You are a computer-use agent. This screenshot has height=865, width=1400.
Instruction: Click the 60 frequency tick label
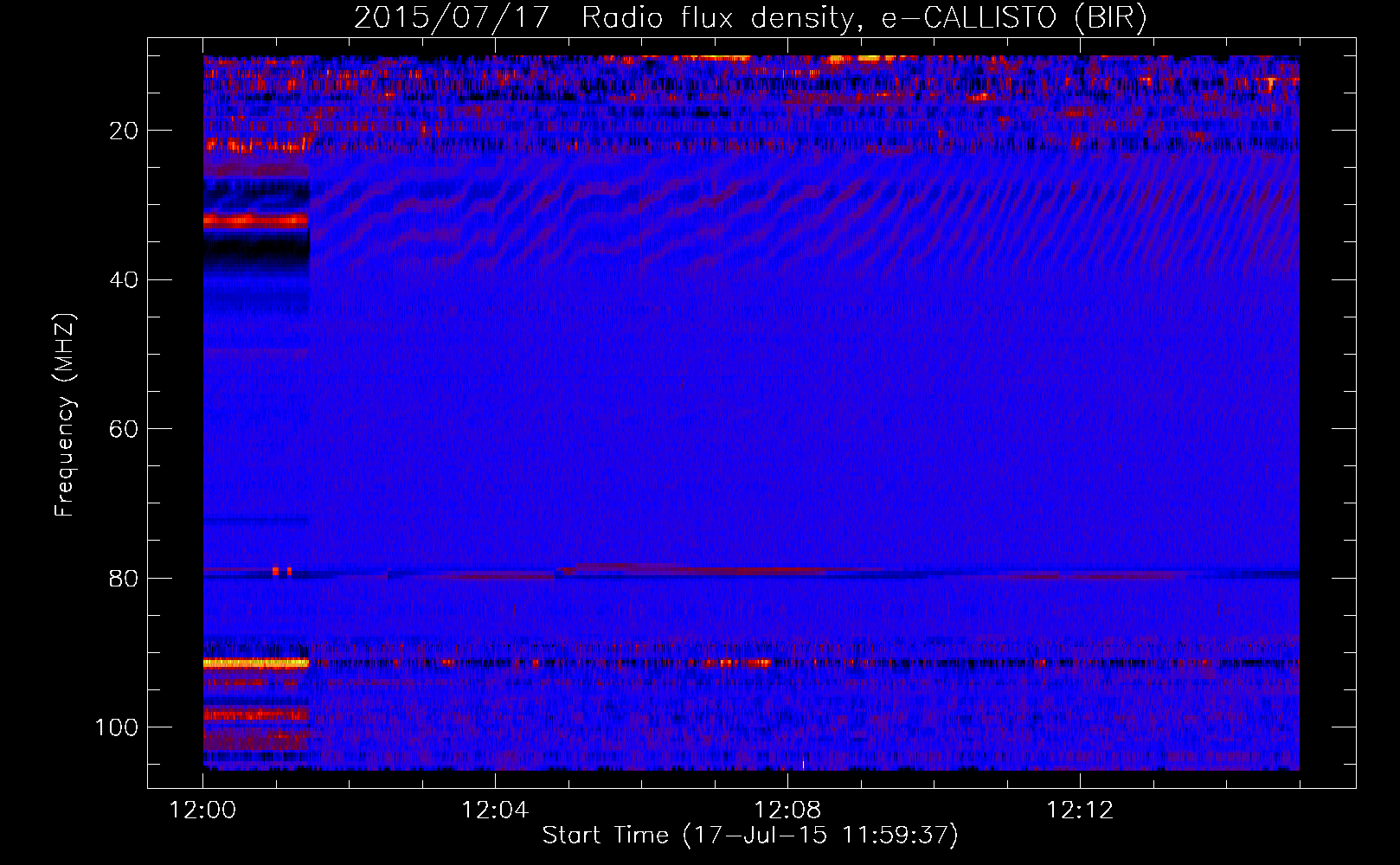125,429
